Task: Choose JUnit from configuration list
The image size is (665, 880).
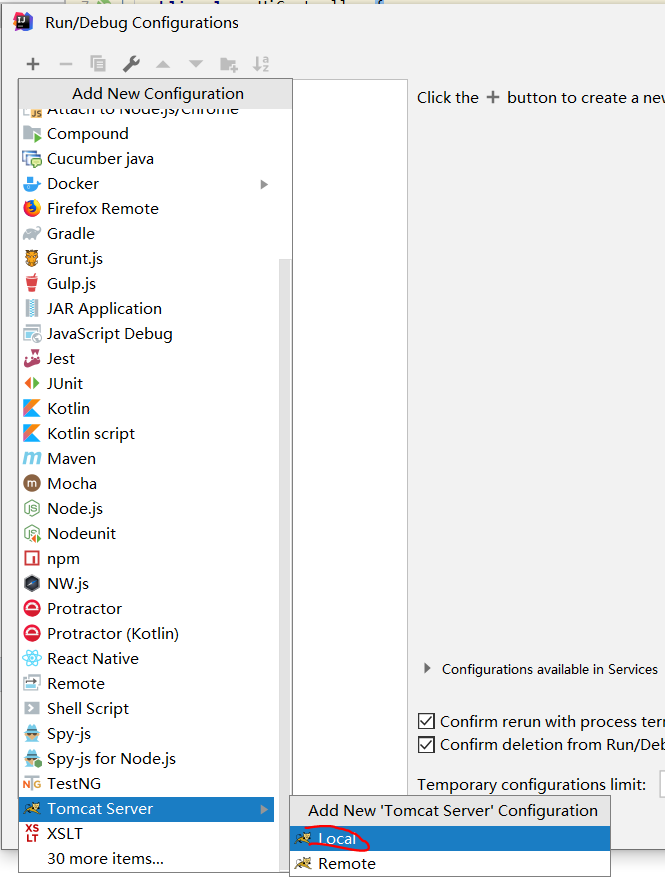Action: [65, 384]
